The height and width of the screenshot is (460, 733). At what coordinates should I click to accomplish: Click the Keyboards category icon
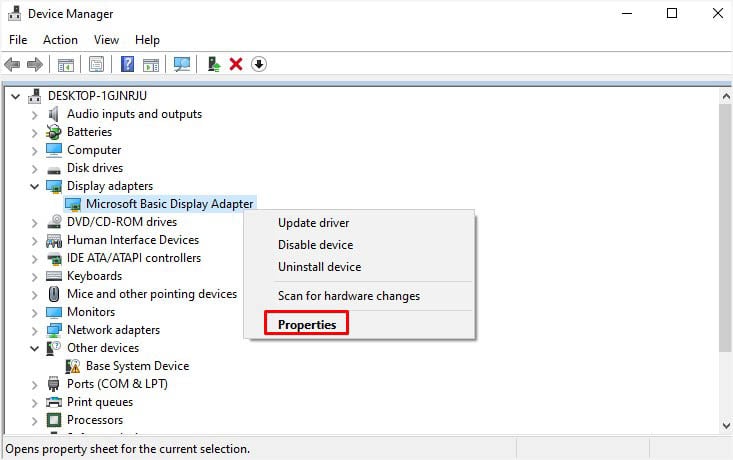click(x=54, y=276)
